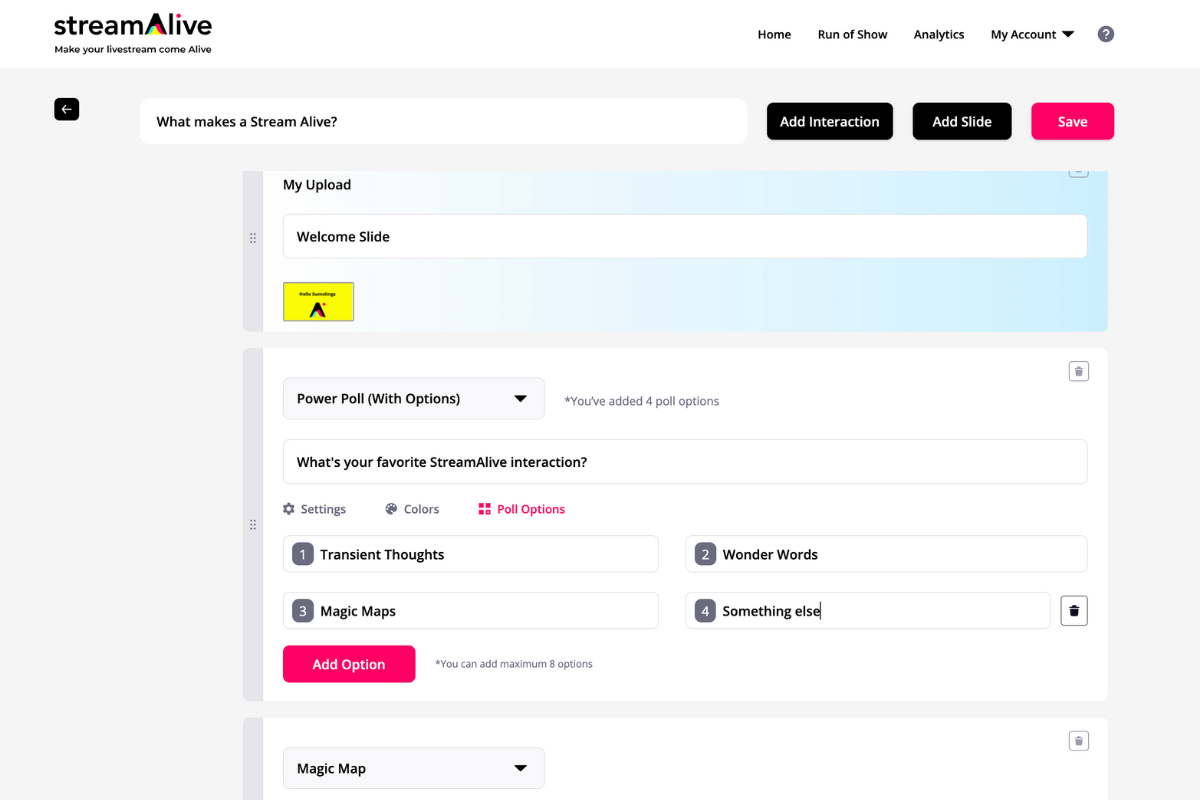Click the Colors palette icon
The width and height of the screenshot is (1200, 800).
click(391, 509)
